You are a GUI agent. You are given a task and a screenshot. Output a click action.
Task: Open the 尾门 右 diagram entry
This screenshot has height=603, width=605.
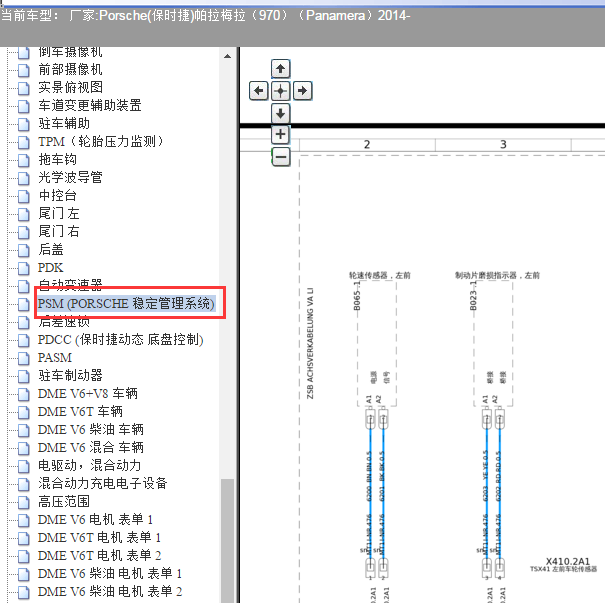click(59, 231)
